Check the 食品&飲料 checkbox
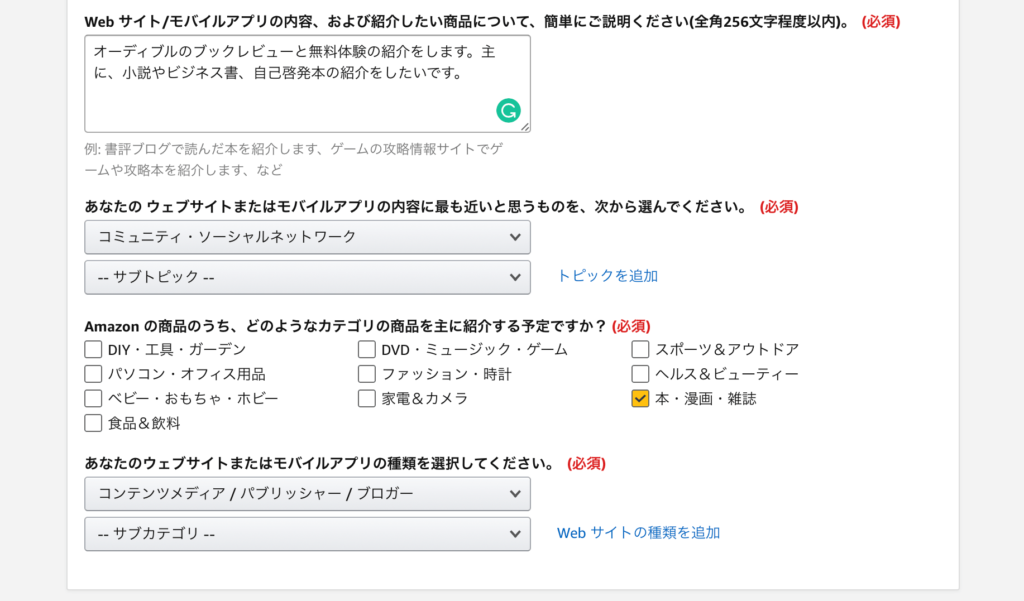This screenshot has height=601, width=1024. 93,423
